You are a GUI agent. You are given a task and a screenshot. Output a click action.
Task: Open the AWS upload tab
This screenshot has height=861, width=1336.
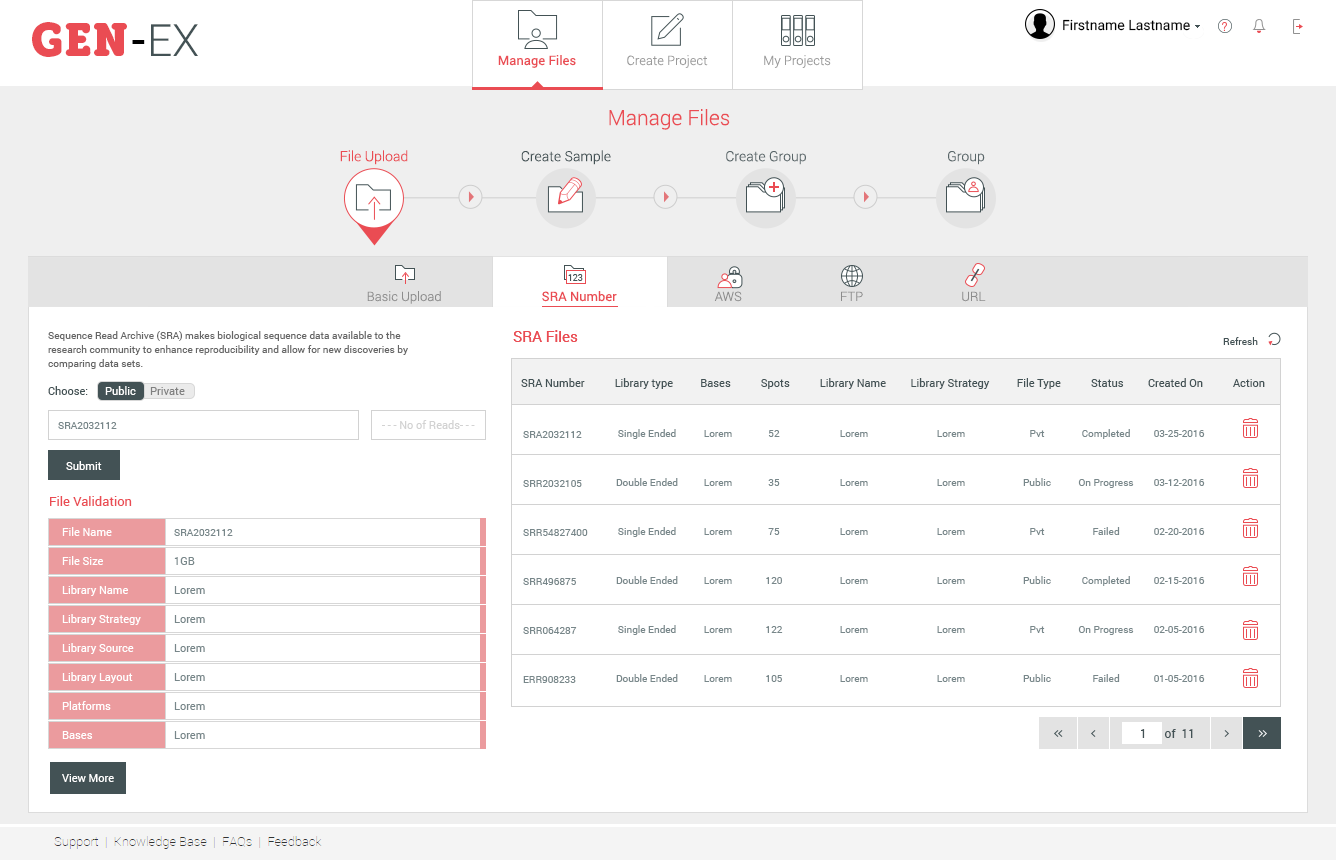(x=728, y=284)
